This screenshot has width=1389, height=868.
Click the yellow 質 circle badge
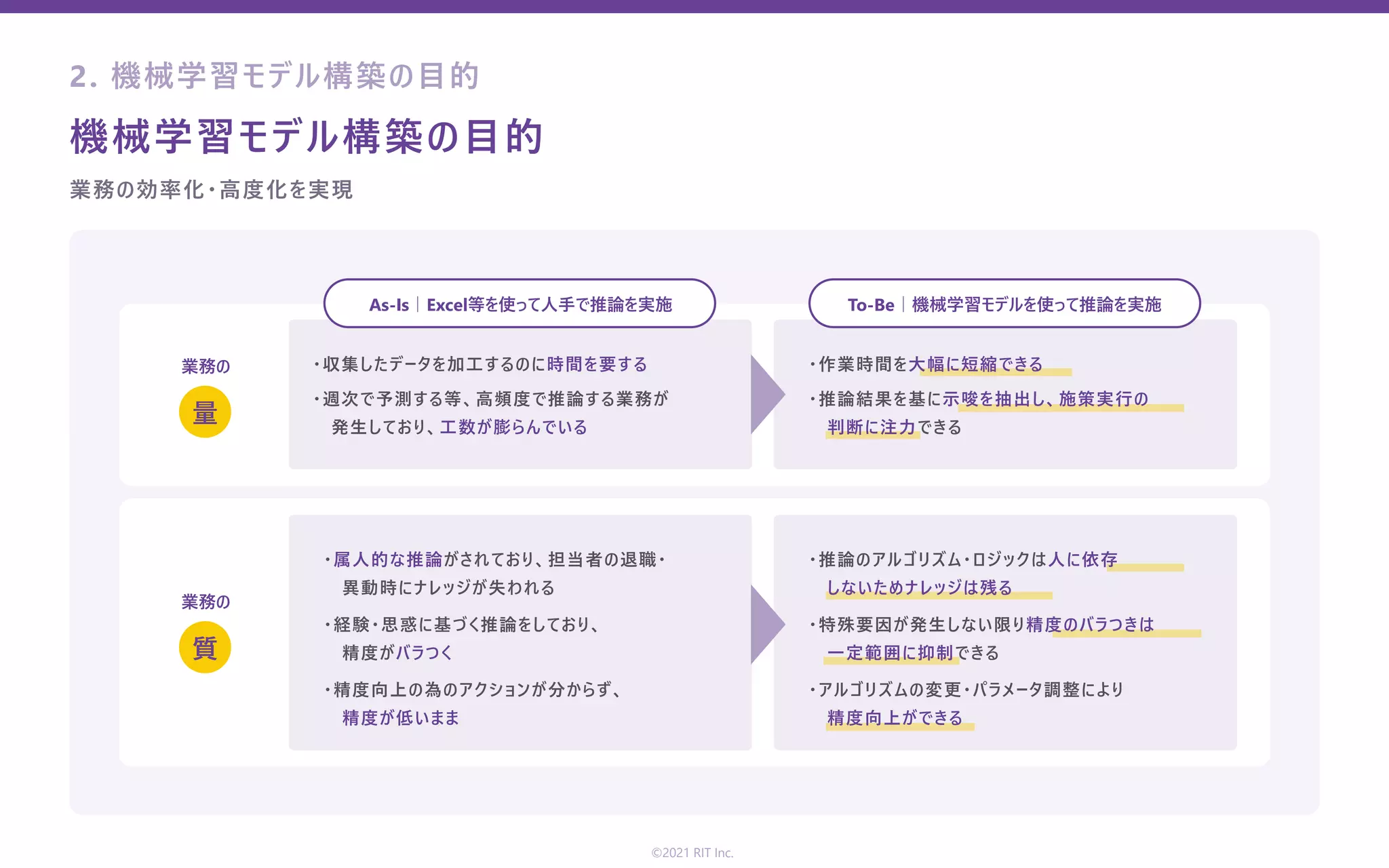(x=205, y=648)
